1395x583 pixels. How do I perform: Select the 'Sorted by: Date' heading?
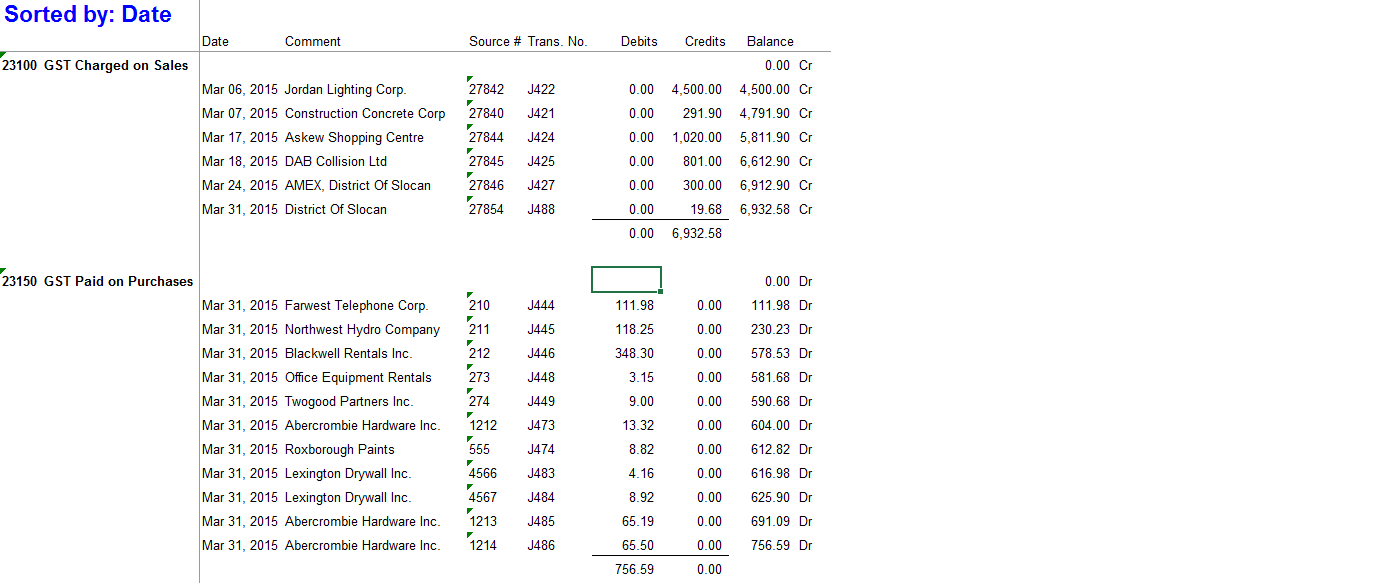(x=88, y=15)
